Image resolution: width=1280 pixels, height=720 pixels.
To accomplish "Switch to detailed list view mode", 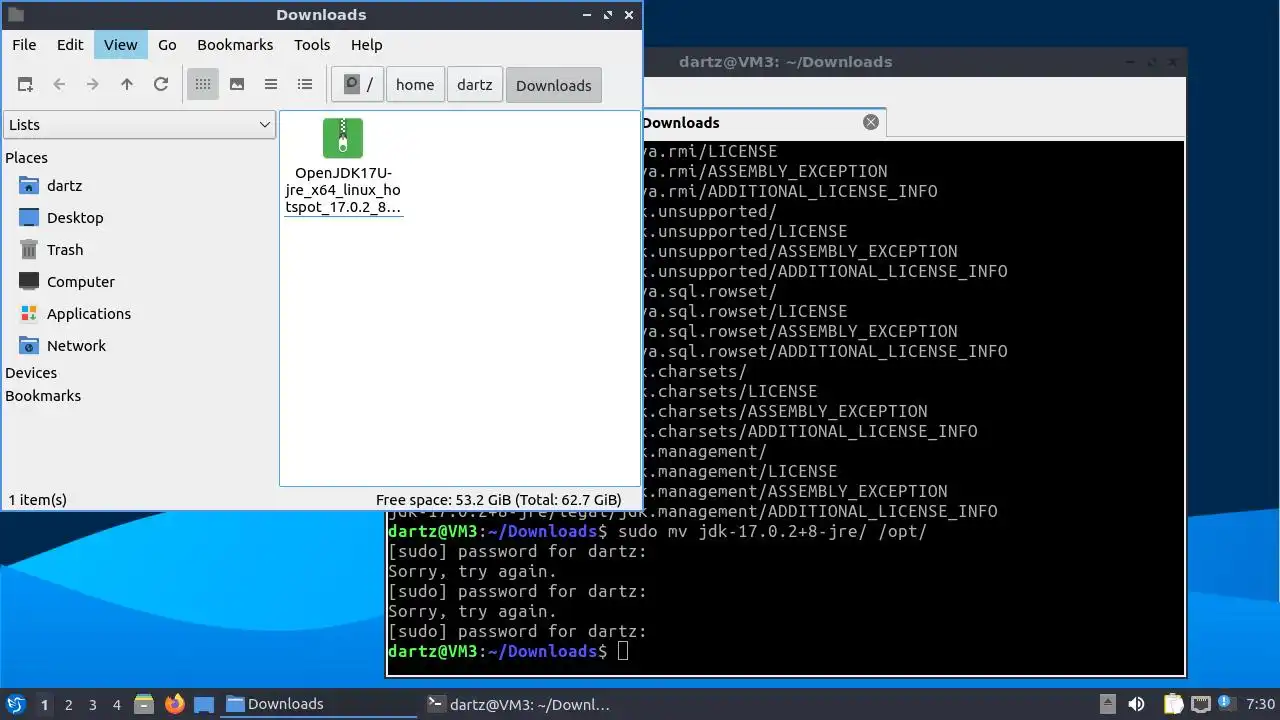I will click(305, 85).
